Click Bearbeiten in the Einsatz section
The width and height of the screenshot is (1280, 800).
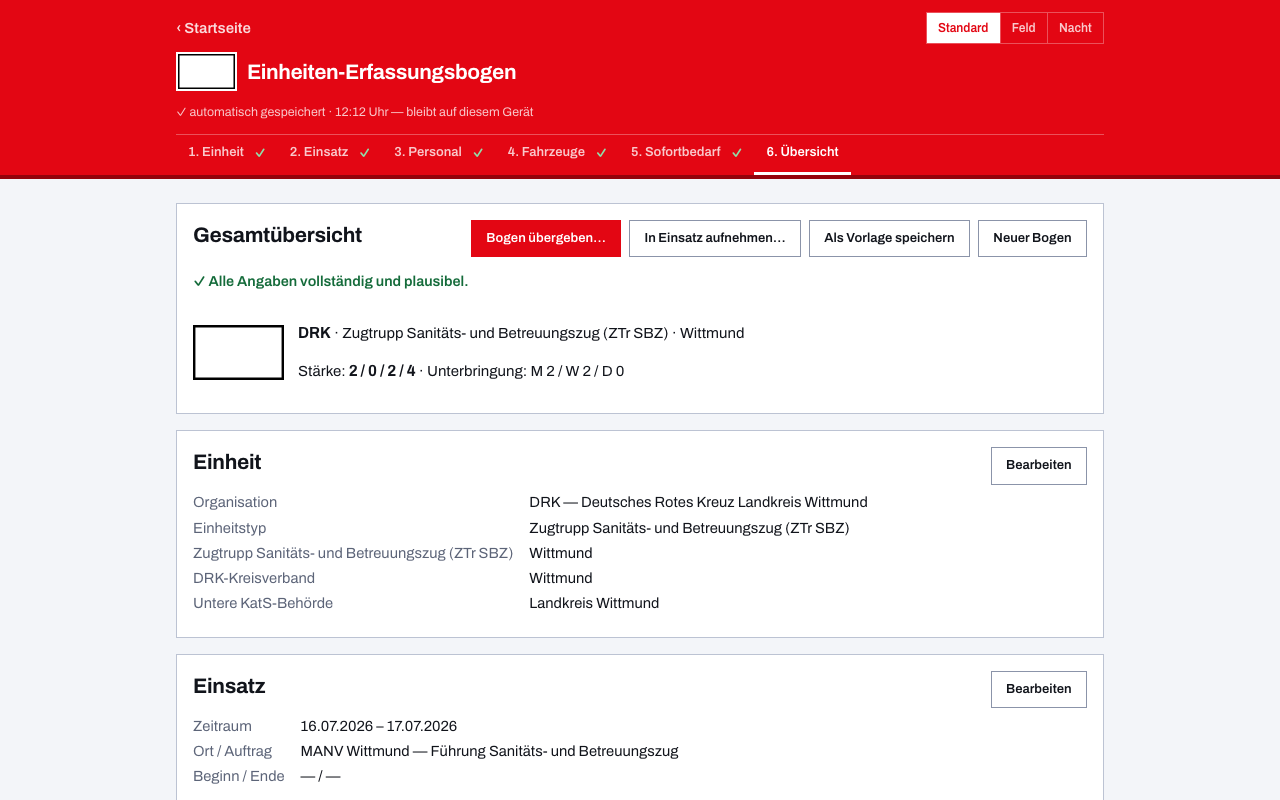(1039, 689)
